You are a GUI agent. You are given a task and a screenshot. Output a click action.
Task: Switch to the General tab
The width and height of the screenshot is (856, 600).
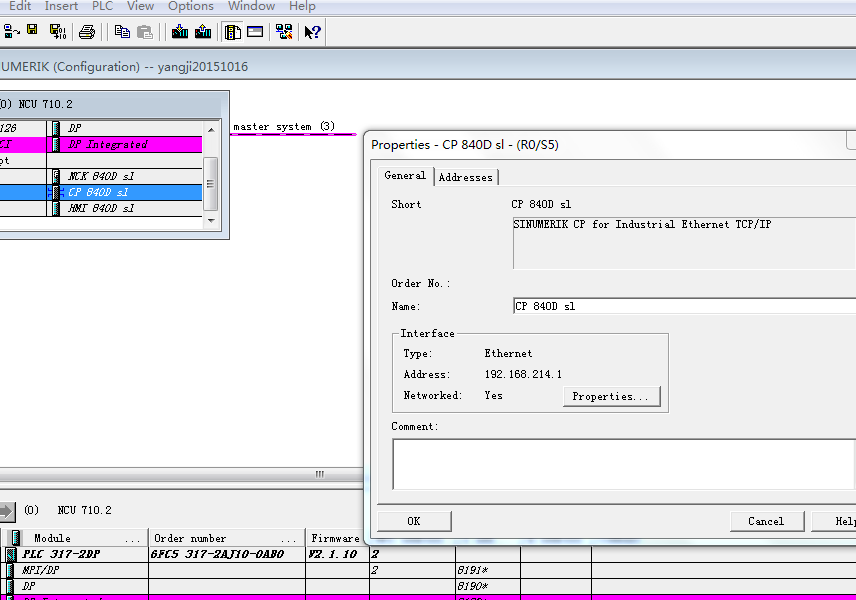[405, 175]
